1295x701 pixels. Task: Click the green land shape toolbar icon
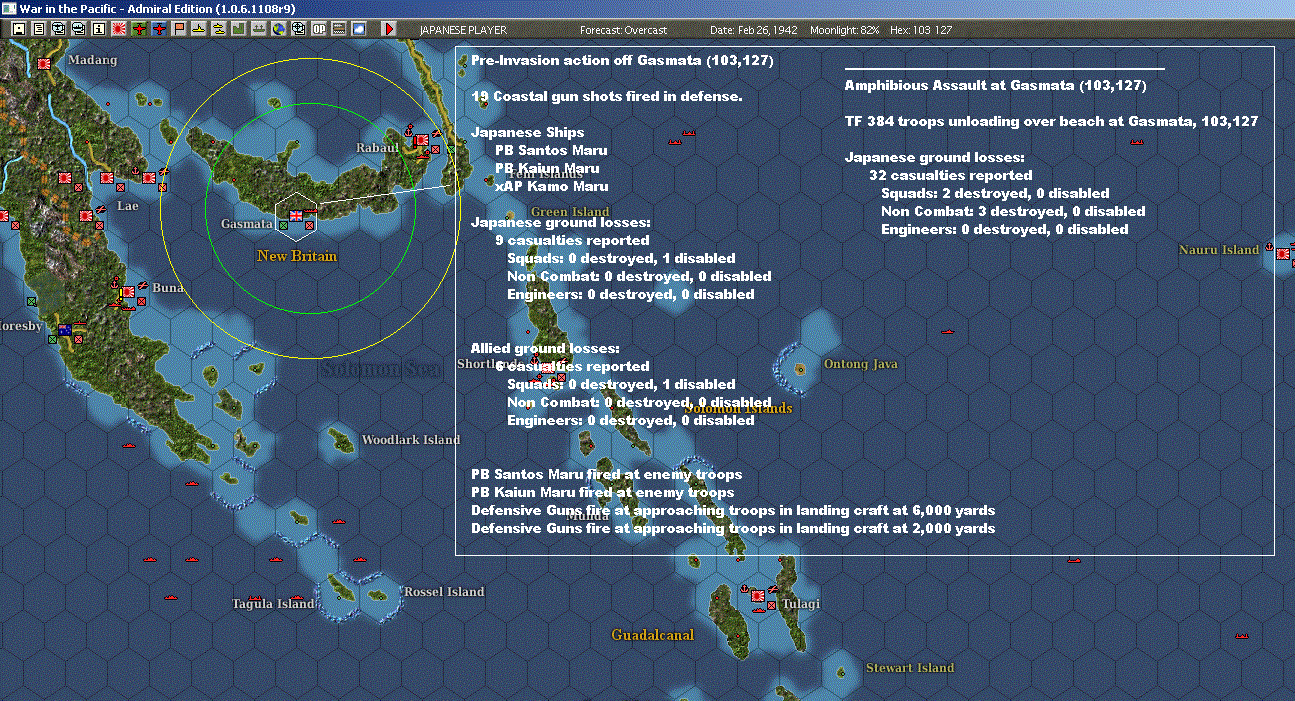238,29
